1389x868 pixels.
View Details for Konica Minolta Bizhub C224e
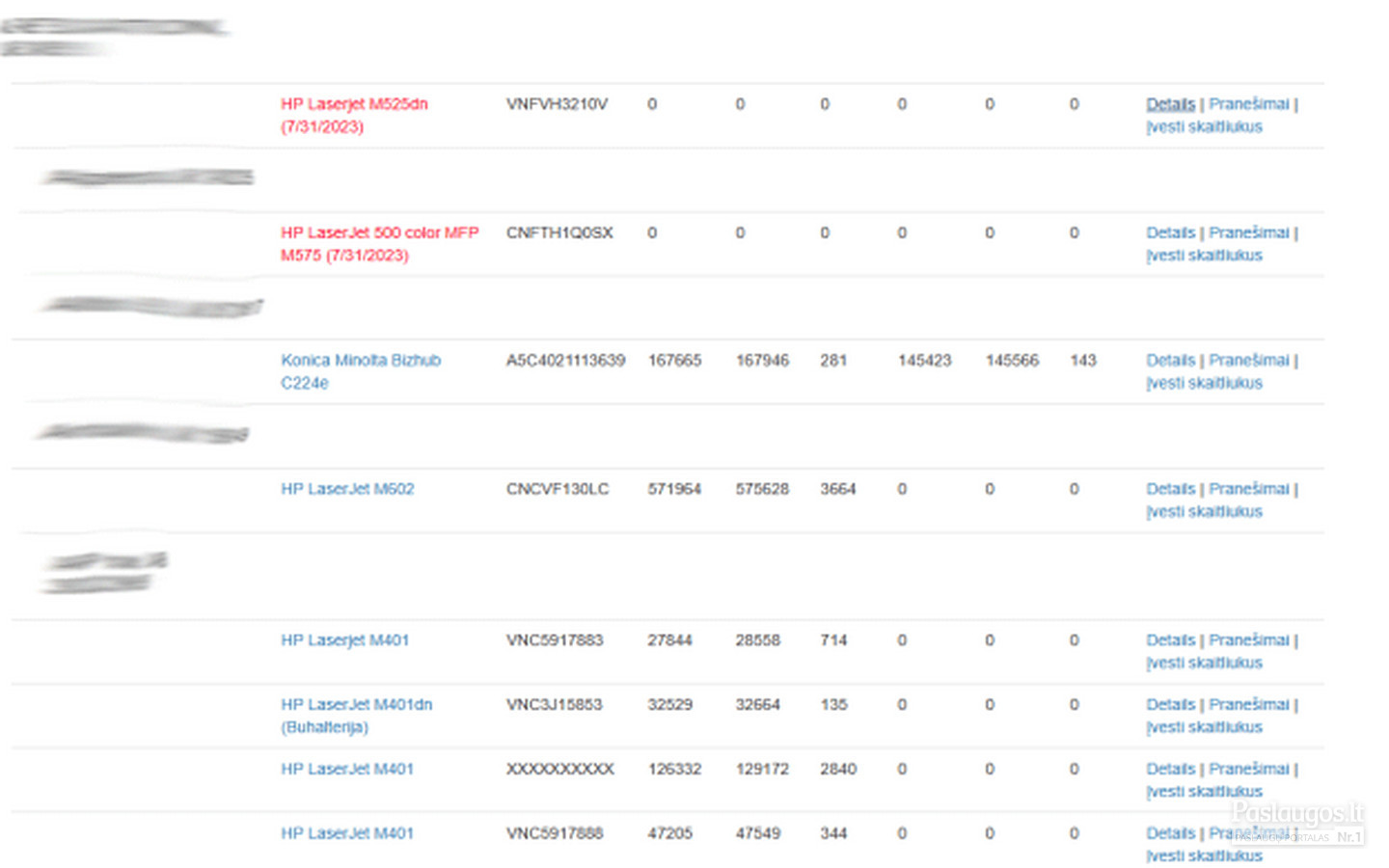pos(1170,360)
